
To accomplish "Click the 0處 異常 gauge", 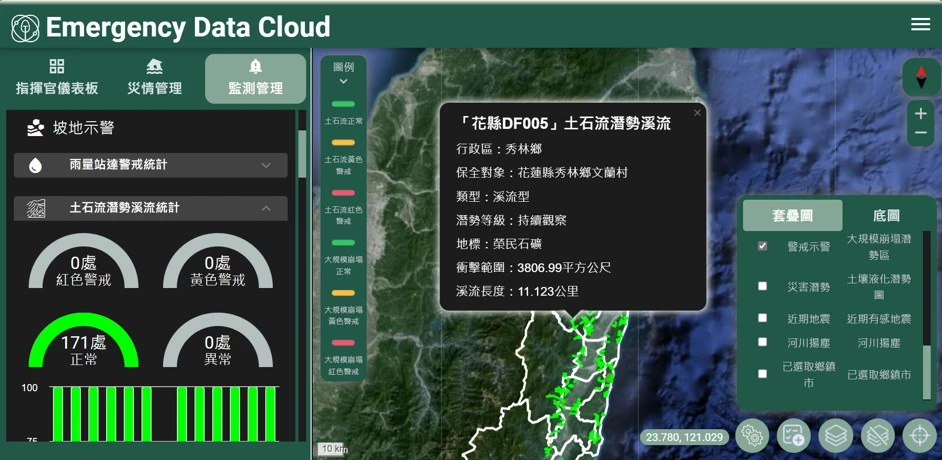I will click(x=217, y=340).
